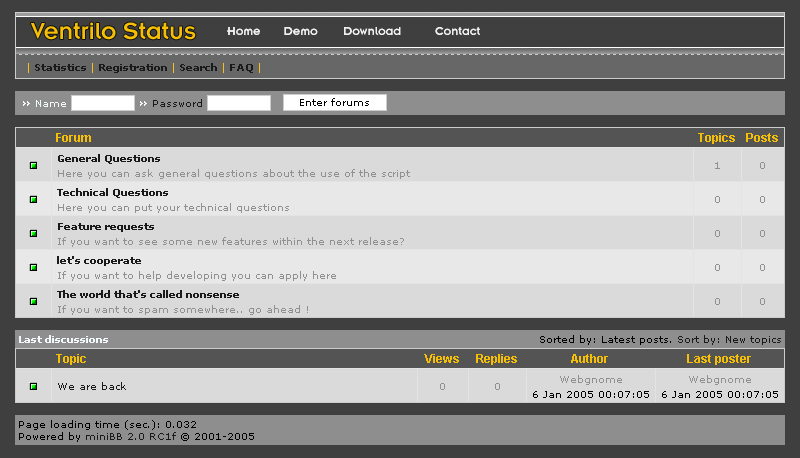Open The world that's called nonsense forum
This screenshot has width=800, height=458.
[x=148, y=295]
